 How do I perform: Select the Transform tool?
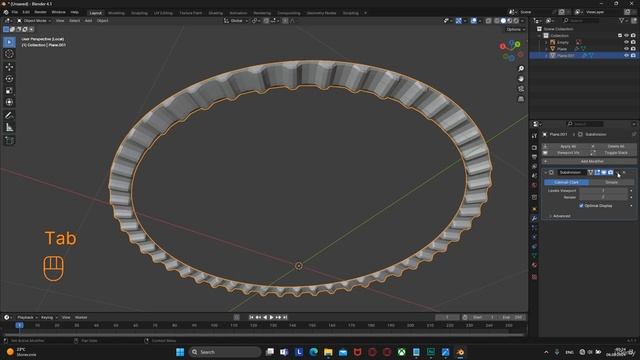pos(9,102)
